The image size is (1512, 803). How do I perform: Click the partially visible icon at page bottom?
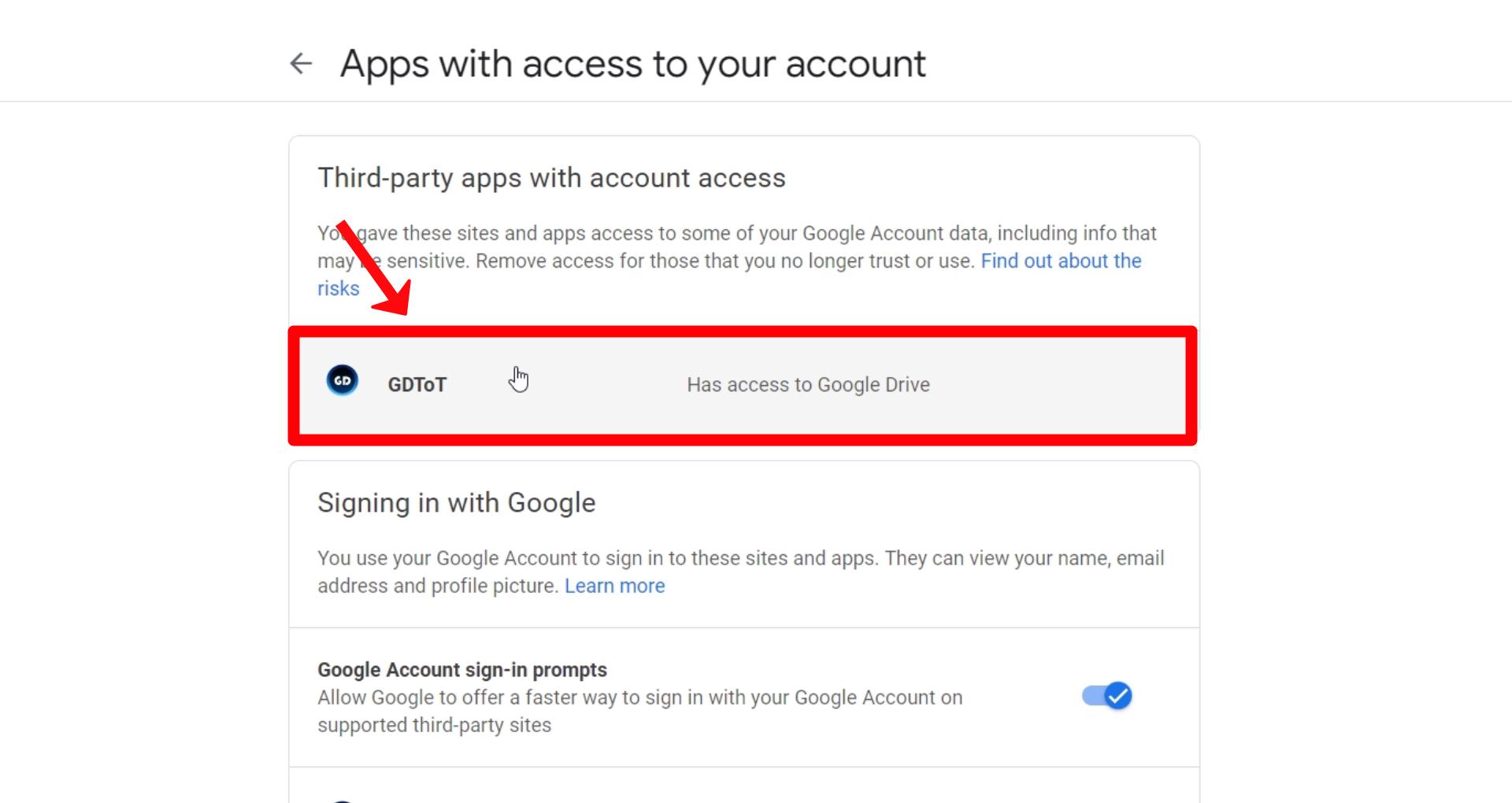click(343, 800)
